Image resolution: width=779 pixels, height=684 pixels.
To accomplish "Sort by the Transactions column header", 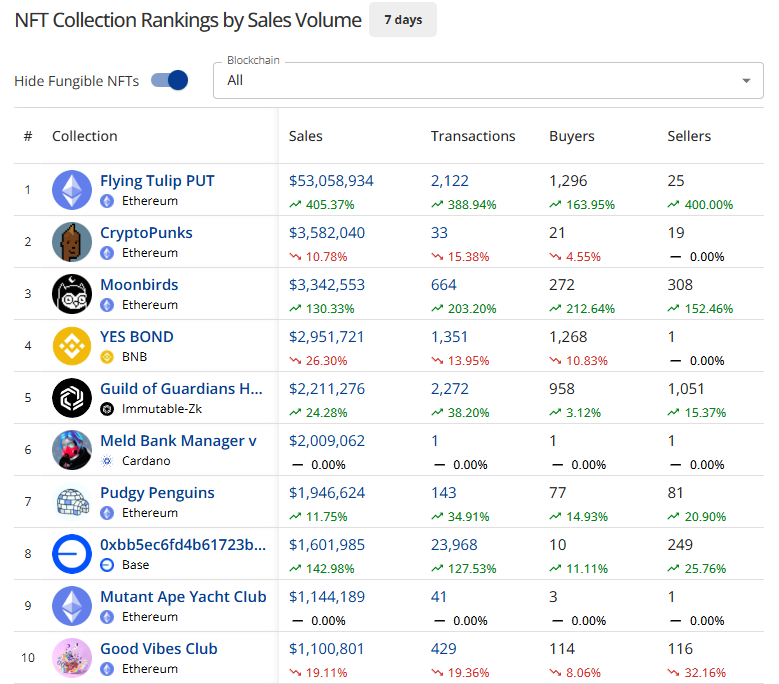I will tap(473, 136).
